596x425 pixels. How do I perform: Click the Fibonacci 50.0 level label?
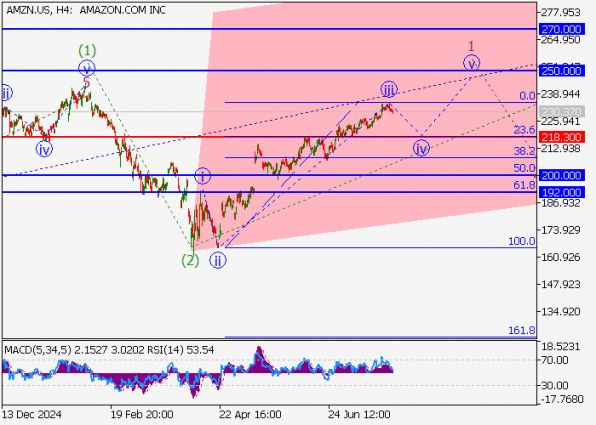(x=525, y=168)
